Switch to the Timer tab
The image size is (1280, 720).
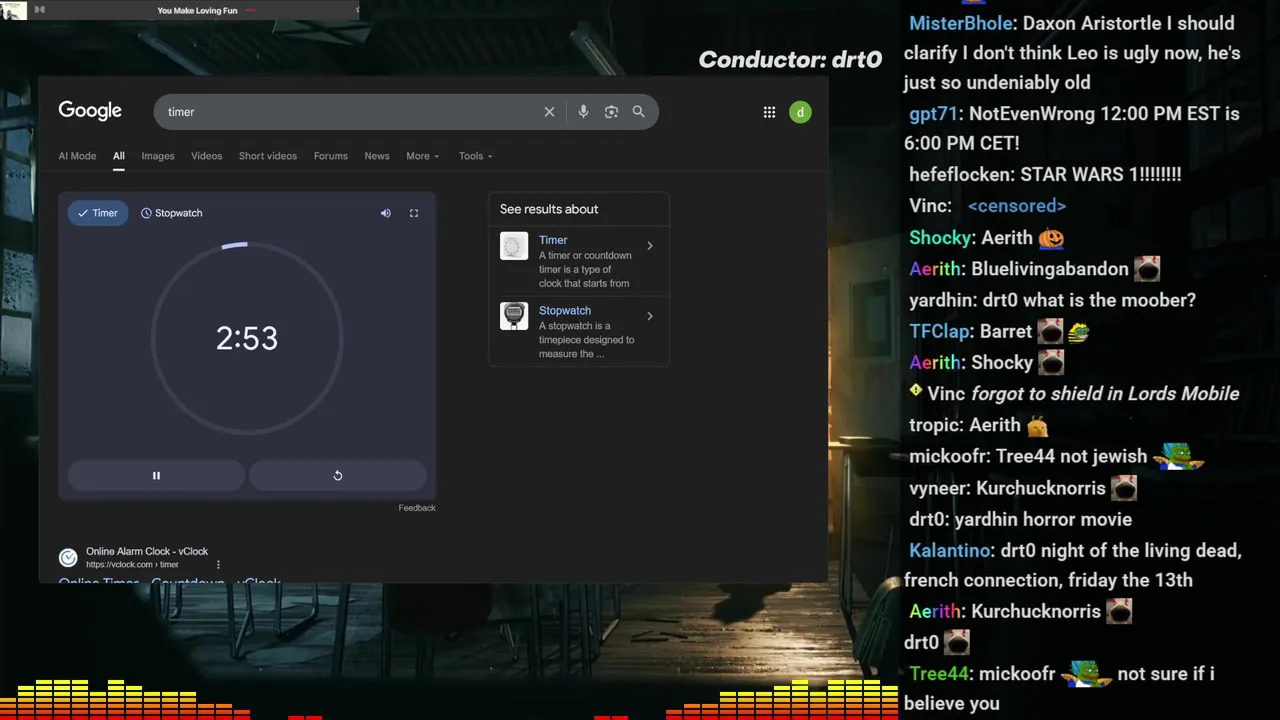click(98, 213)
